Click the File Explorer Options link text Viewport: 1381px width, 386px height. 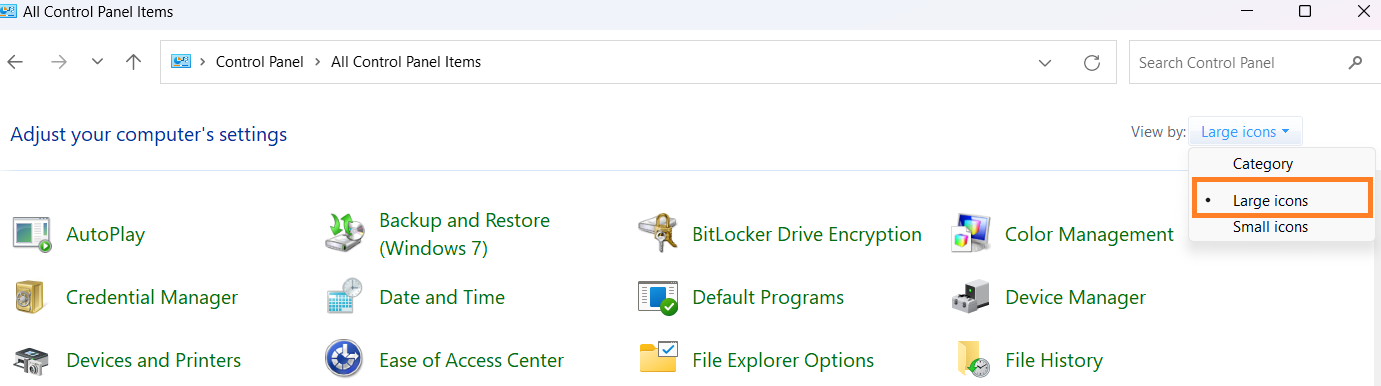coord(783,360)
